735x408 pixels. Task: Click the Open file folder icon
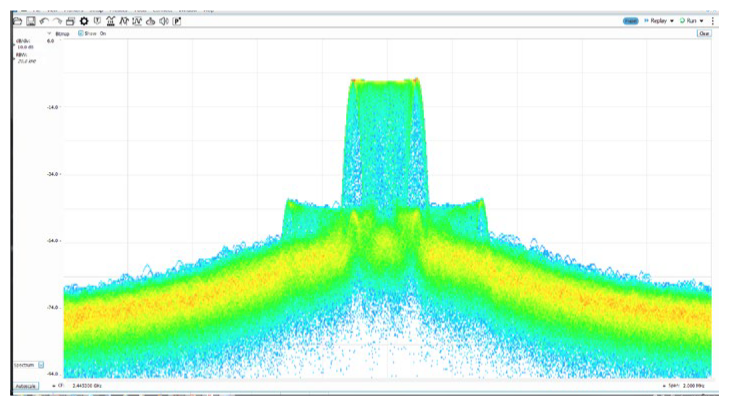19,21
